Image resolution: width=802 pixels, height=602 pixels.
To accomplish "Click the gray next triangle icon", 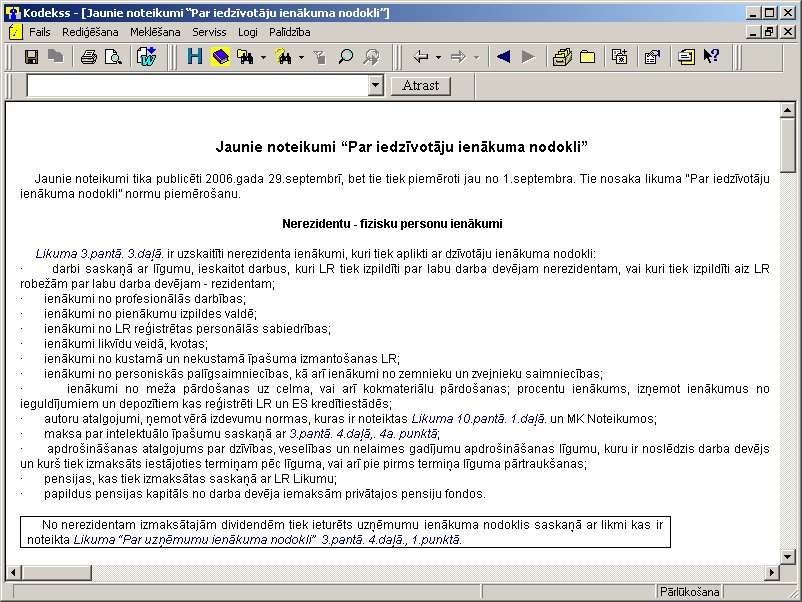I will coord(528,57).
